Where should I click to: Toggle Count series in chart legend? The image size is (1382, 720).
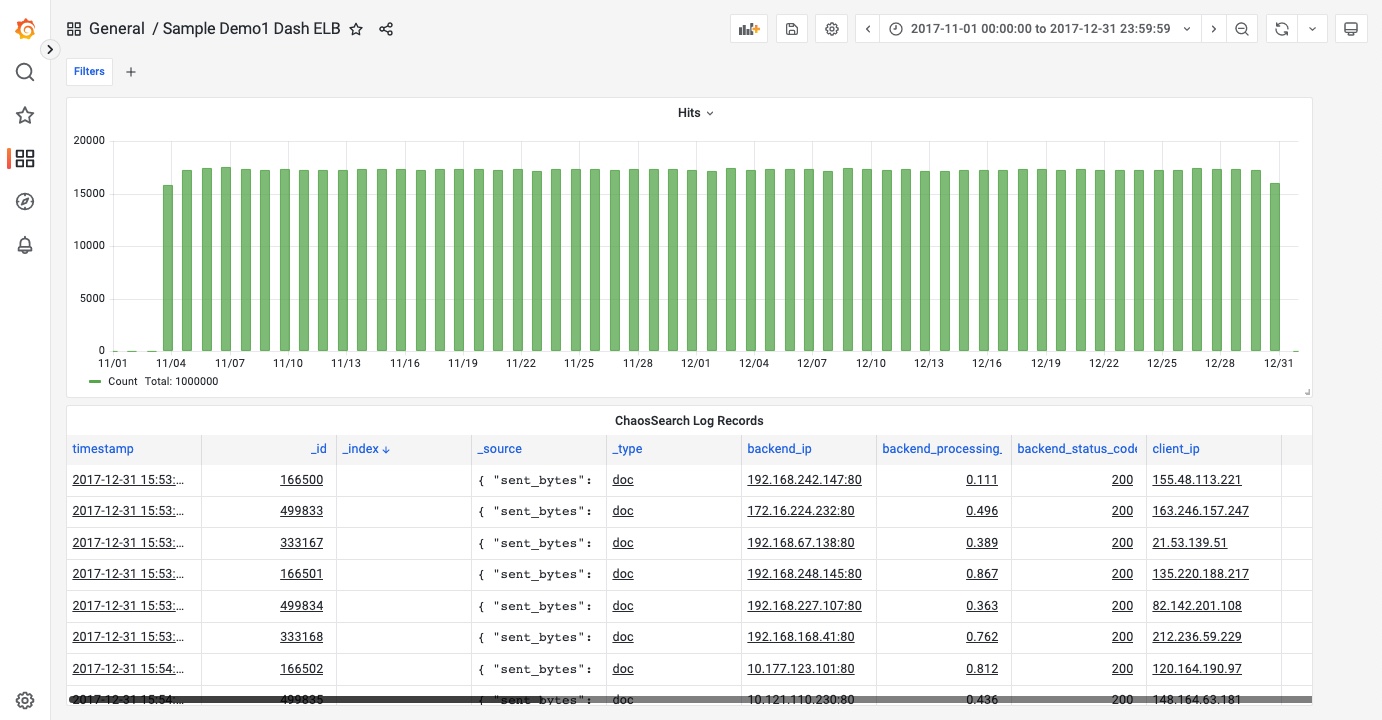[x=122, y=381]
